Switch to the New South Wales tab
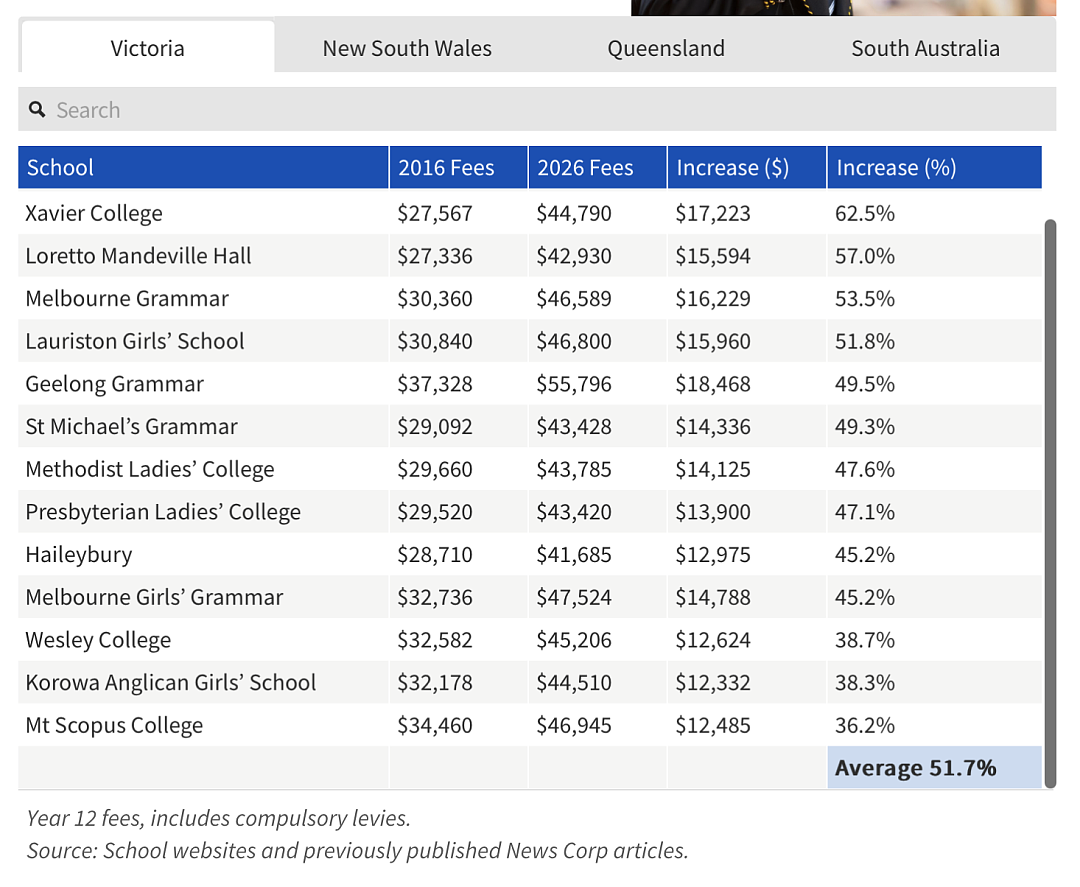Screen dimensions: 1080x887 point(407,48)
